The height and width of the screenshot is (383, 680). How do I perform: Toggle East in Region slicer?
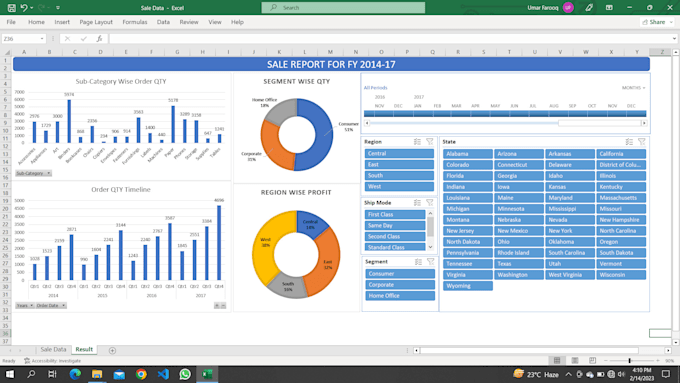(399, 164)
